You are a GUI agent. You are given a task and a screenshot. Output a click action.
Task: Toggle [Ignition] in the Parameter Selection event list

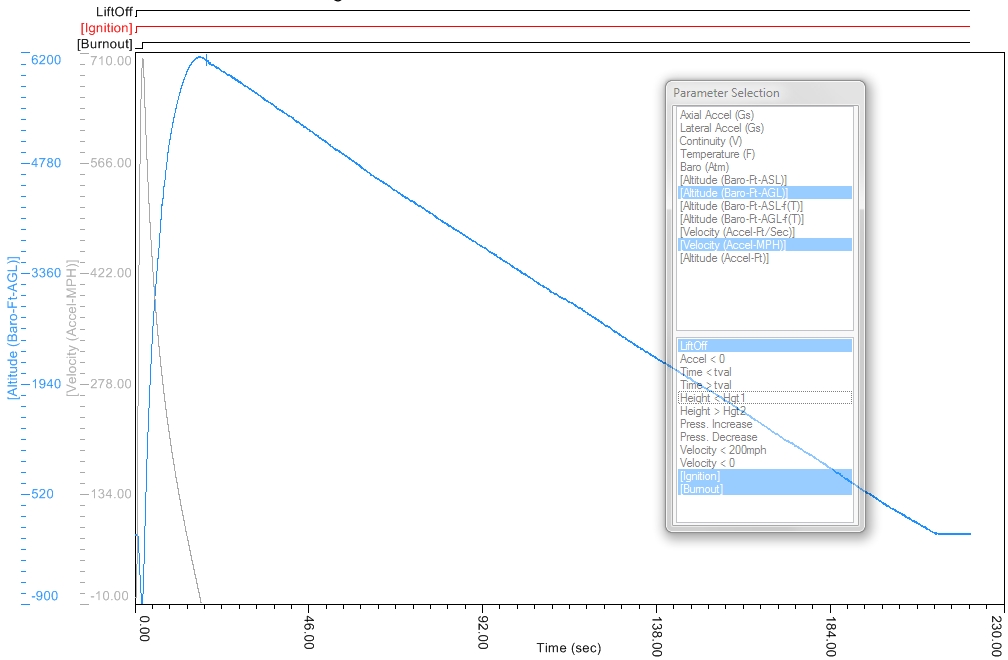pyautogui.click(x=764, y=476)
